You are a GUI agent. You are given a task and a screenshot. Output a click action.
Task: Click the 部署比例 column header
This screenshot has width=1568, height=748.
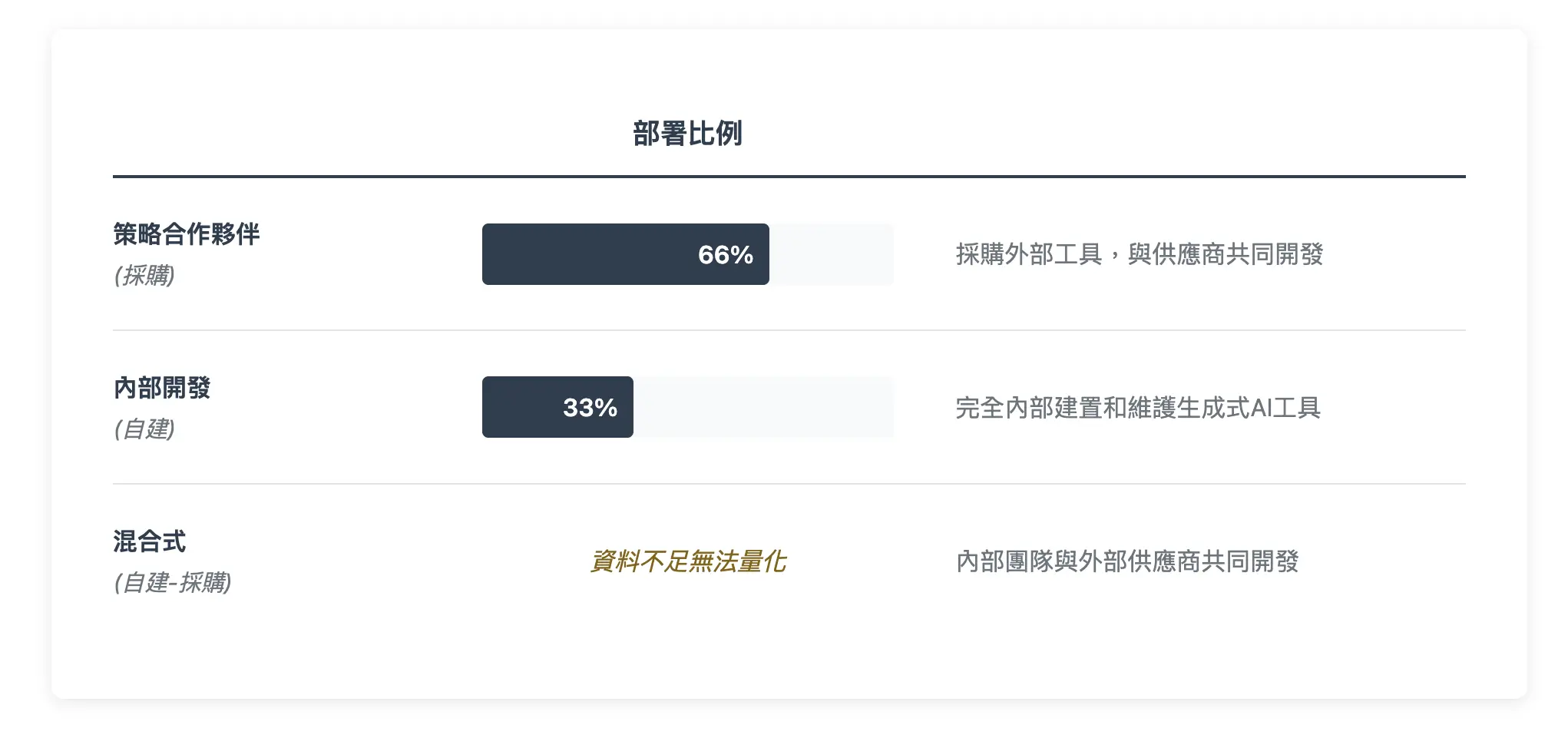point(687,134)
